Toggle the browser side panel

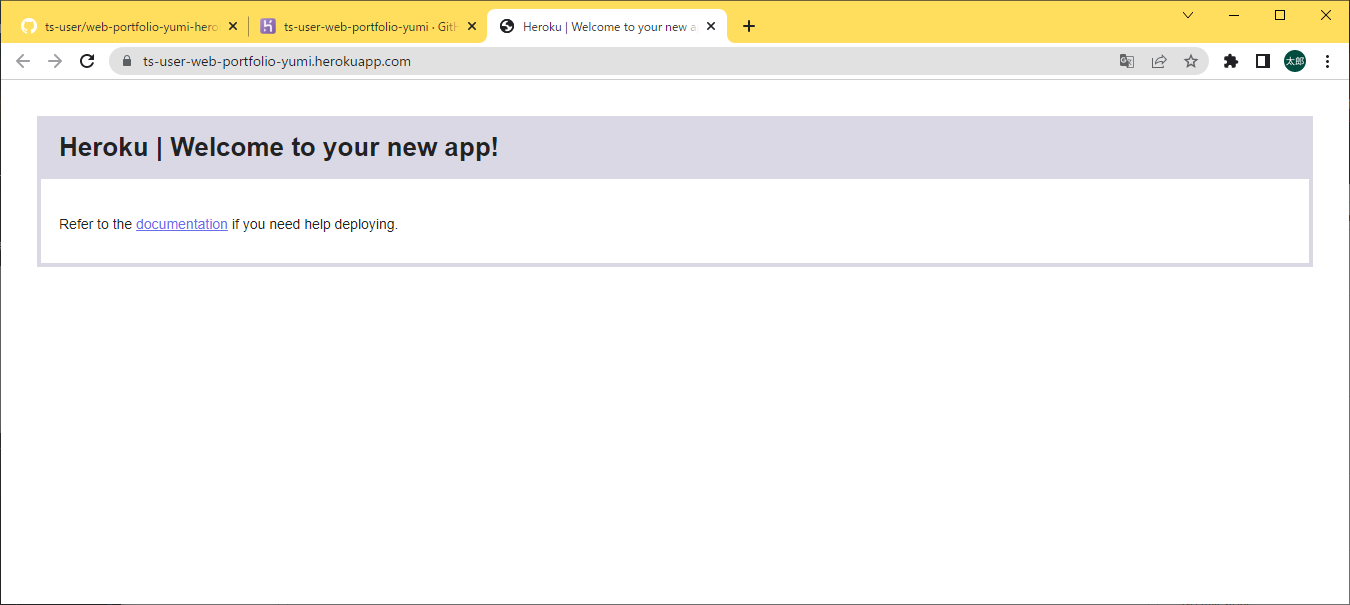pos(1263,61)
